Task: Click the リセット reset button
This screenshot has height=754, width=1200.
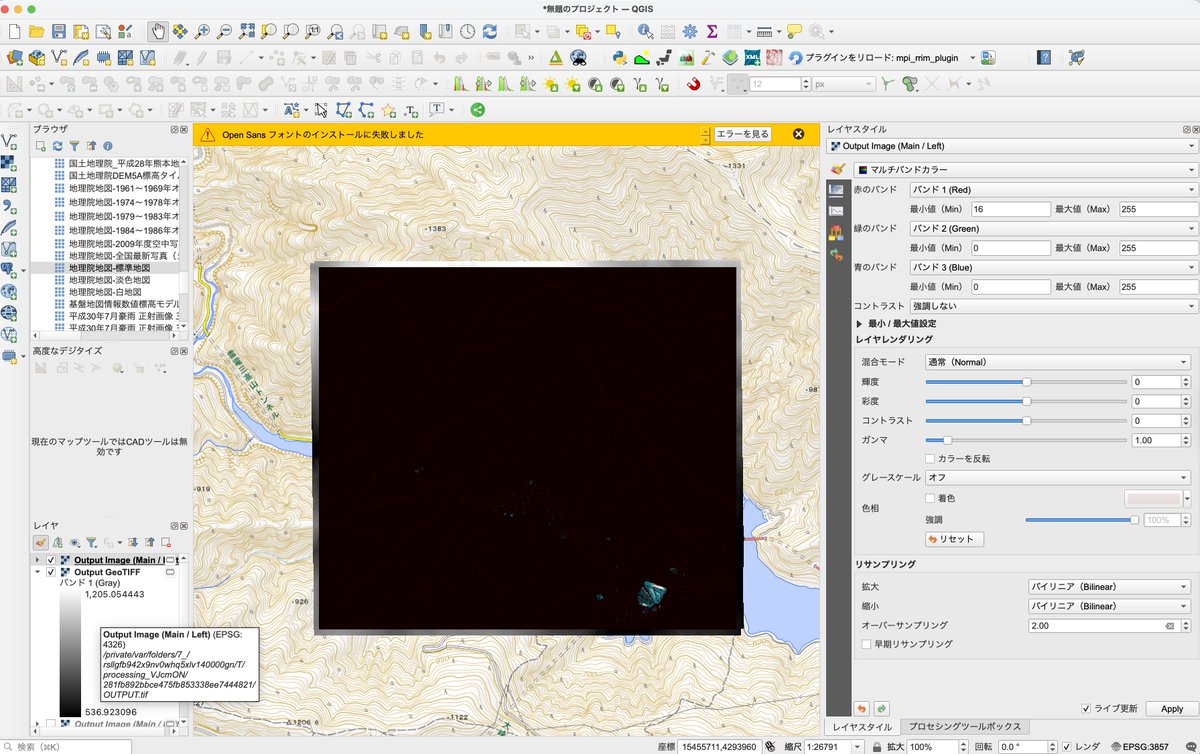Action: (x=955, y=539)
